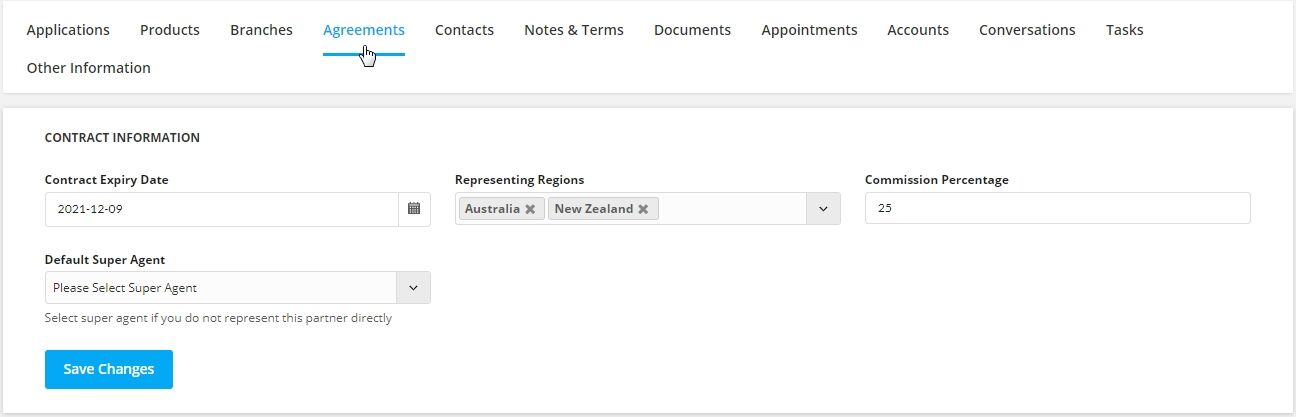Open the Notes & Terms tab

(574, 30)
